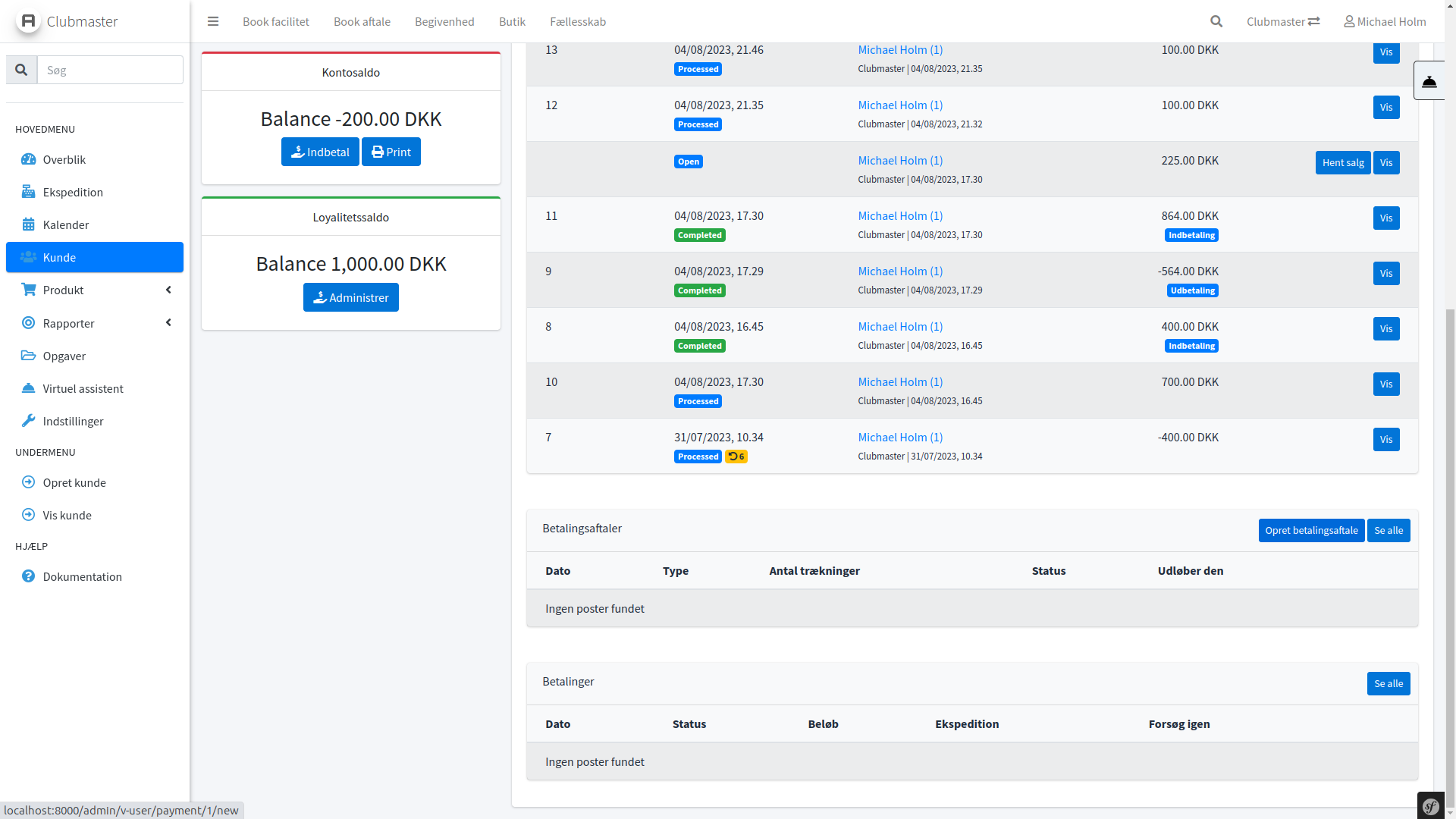Click the top navigation search magnifier icon

tap(1216, 21)
